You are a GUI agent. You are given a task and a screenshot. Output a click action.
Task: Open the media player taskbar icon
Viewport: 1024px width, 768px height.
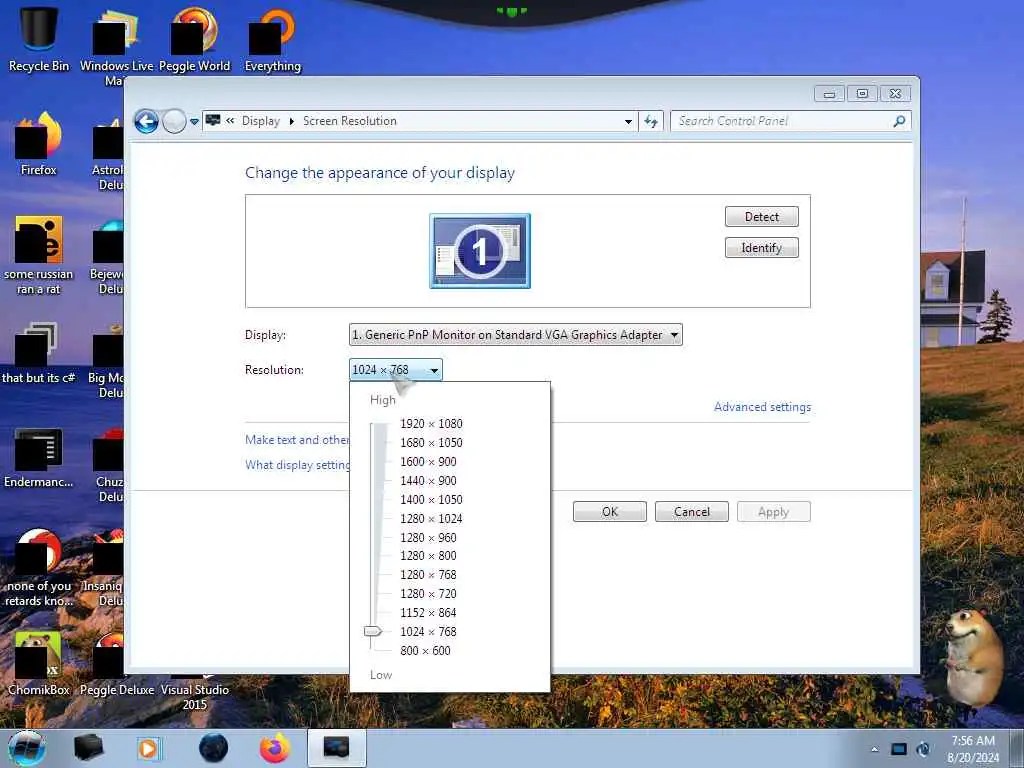149,748
